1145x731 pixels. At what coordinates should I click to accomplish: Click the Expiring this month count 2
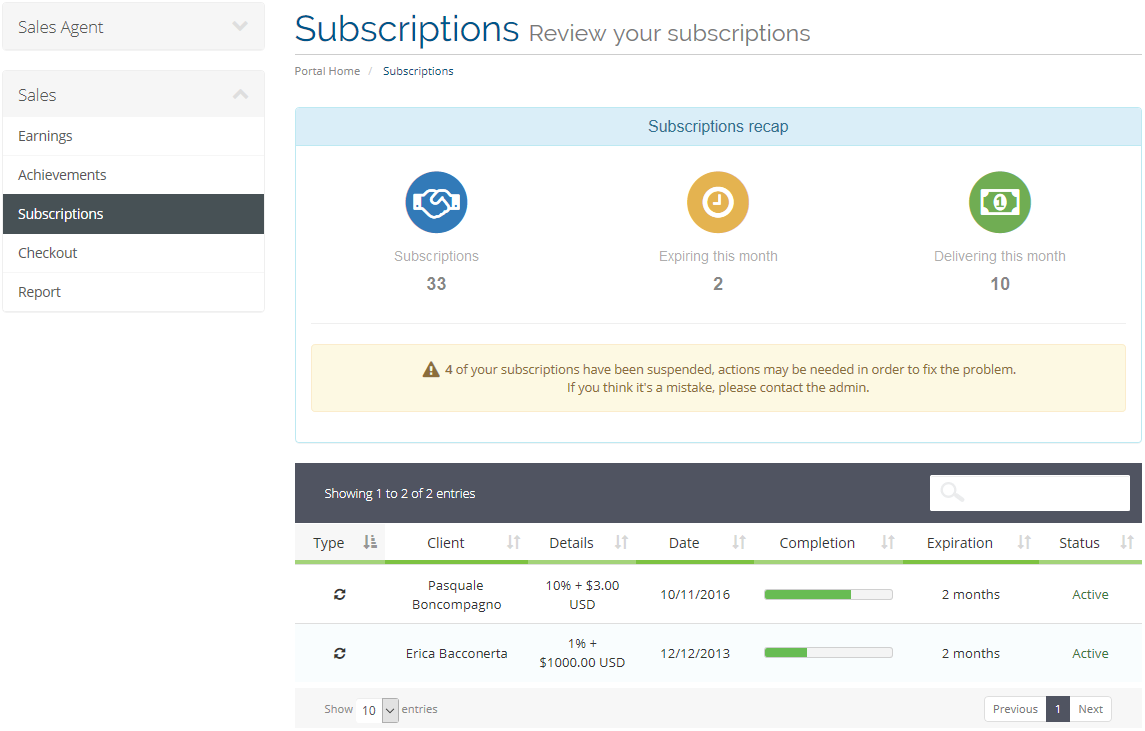point(718,283)
